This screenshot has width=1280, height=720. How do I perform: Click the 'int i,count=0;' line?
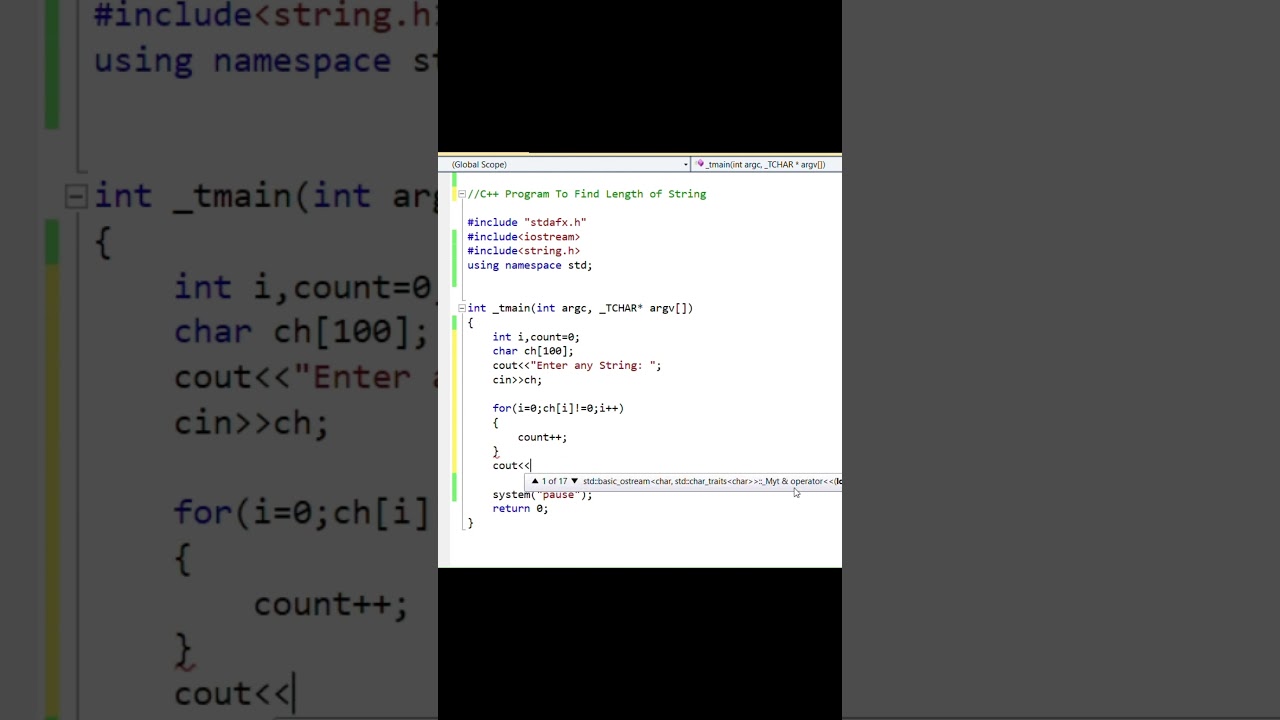point(536,337)
